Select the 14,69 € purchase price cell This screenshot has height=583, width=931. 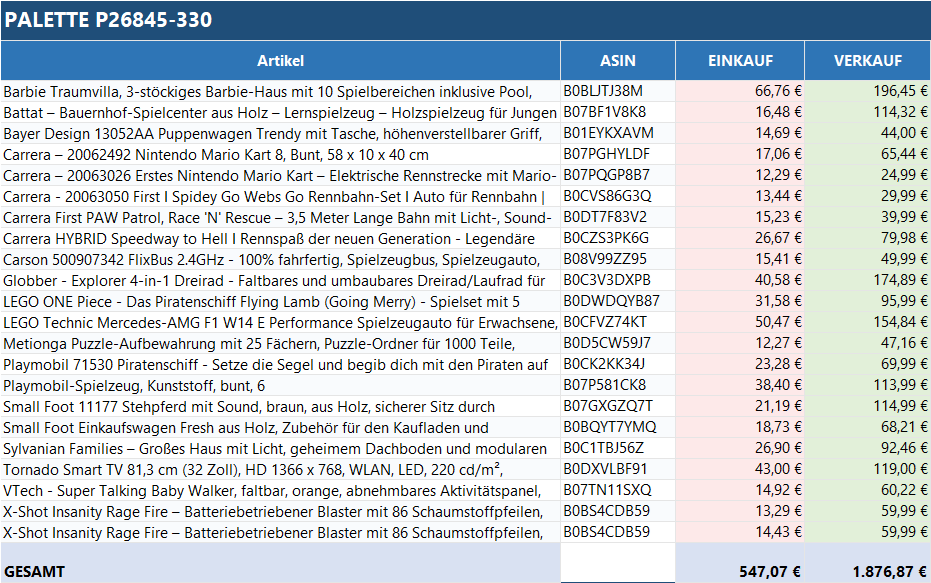pos(740,133)
